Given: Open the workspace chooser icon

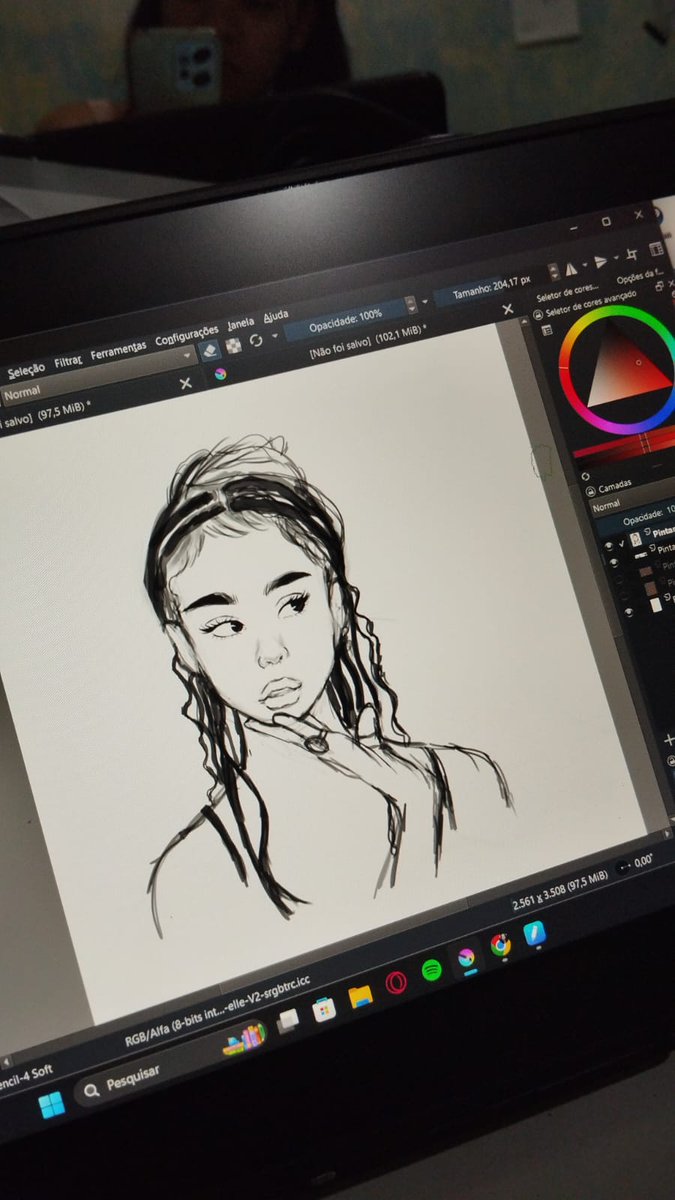Looking at the screenshot, I should (x=656, y=250).
